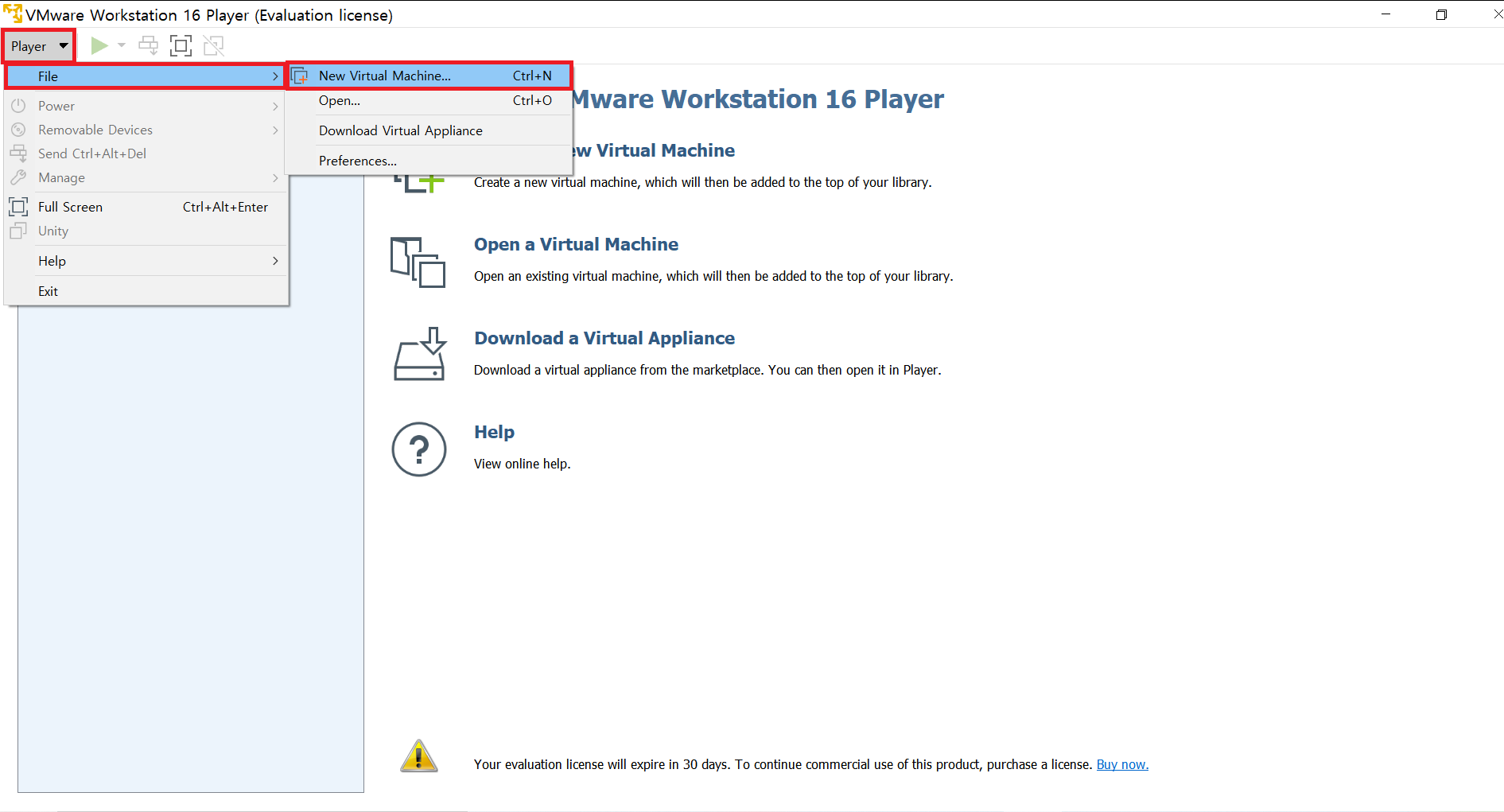The width and height of the screenshot is (1504, 812).
Task: Expand the File submenu arrow
Action: coord(275,76)
